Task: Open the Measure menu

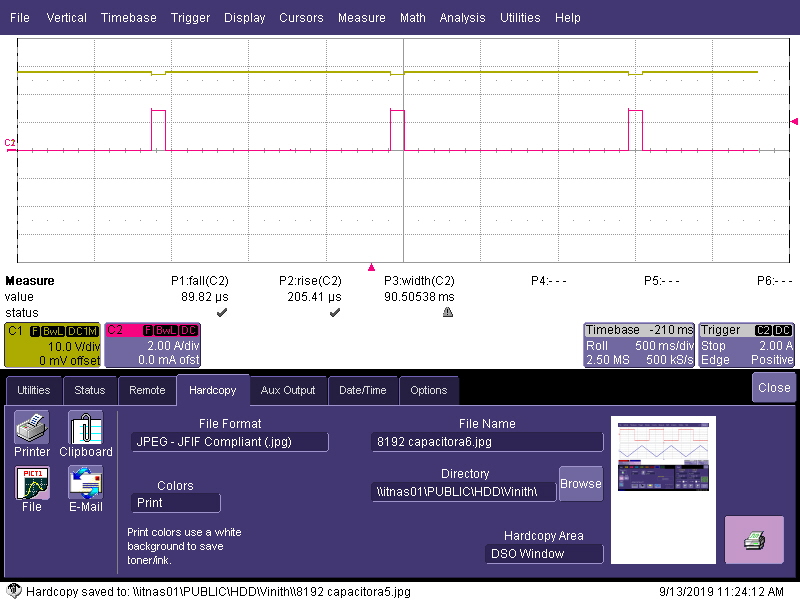Action: (362, 18)
